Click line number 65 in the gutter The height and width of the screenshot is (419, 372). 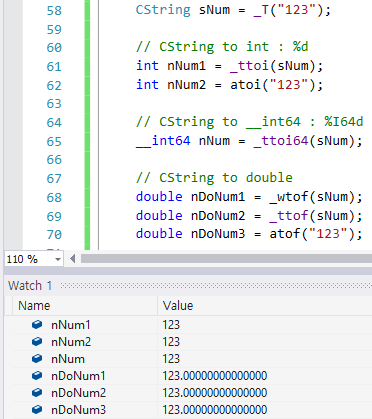point(54,142)
